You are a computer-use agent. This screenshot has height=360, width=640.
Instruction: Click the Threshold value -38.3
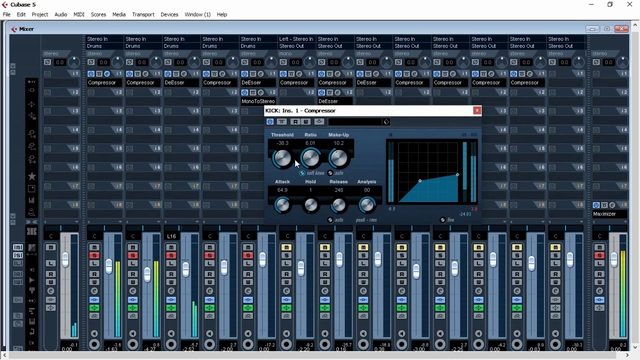tap(282, 143)
